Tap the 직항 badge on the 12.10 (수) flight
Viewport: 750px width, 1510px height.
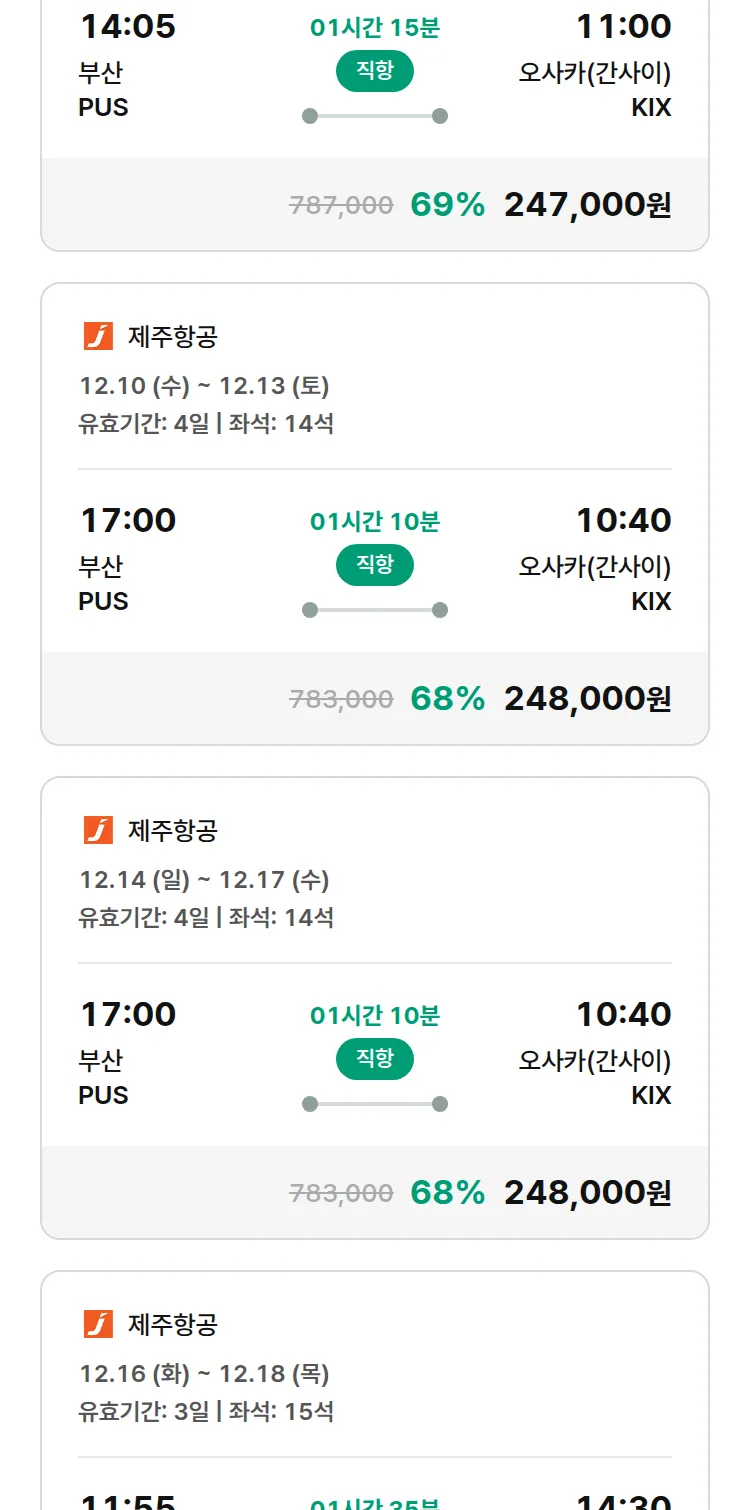[x=375, y=565]
